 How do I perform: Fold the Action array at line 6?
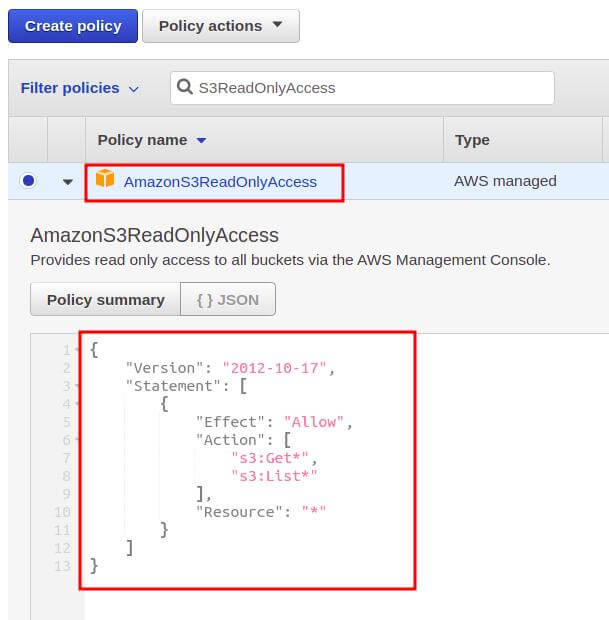(77, 440)
